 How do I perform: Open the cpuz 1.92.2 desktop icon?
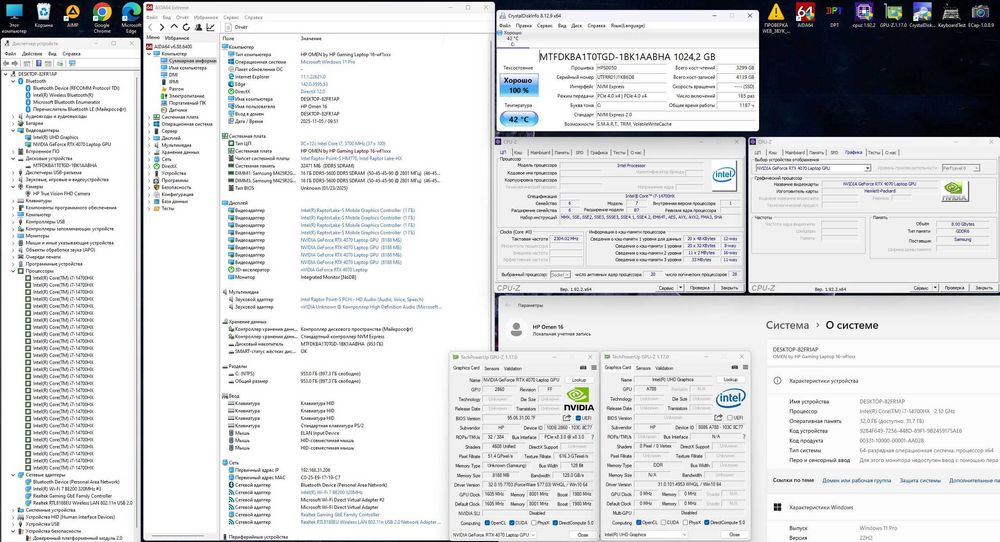tap(864, 15)
